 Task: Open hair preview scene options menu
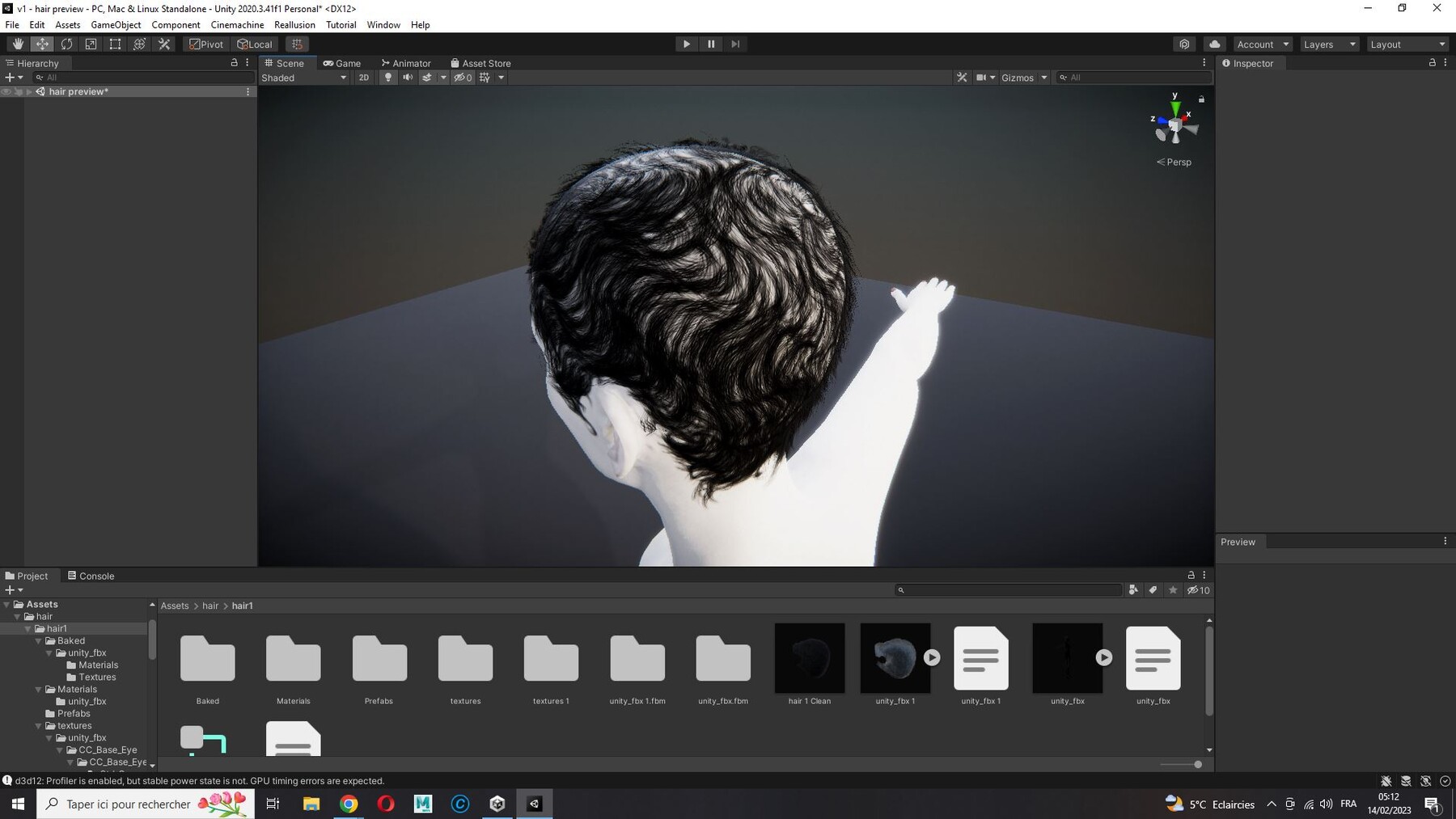pos(248,92)
